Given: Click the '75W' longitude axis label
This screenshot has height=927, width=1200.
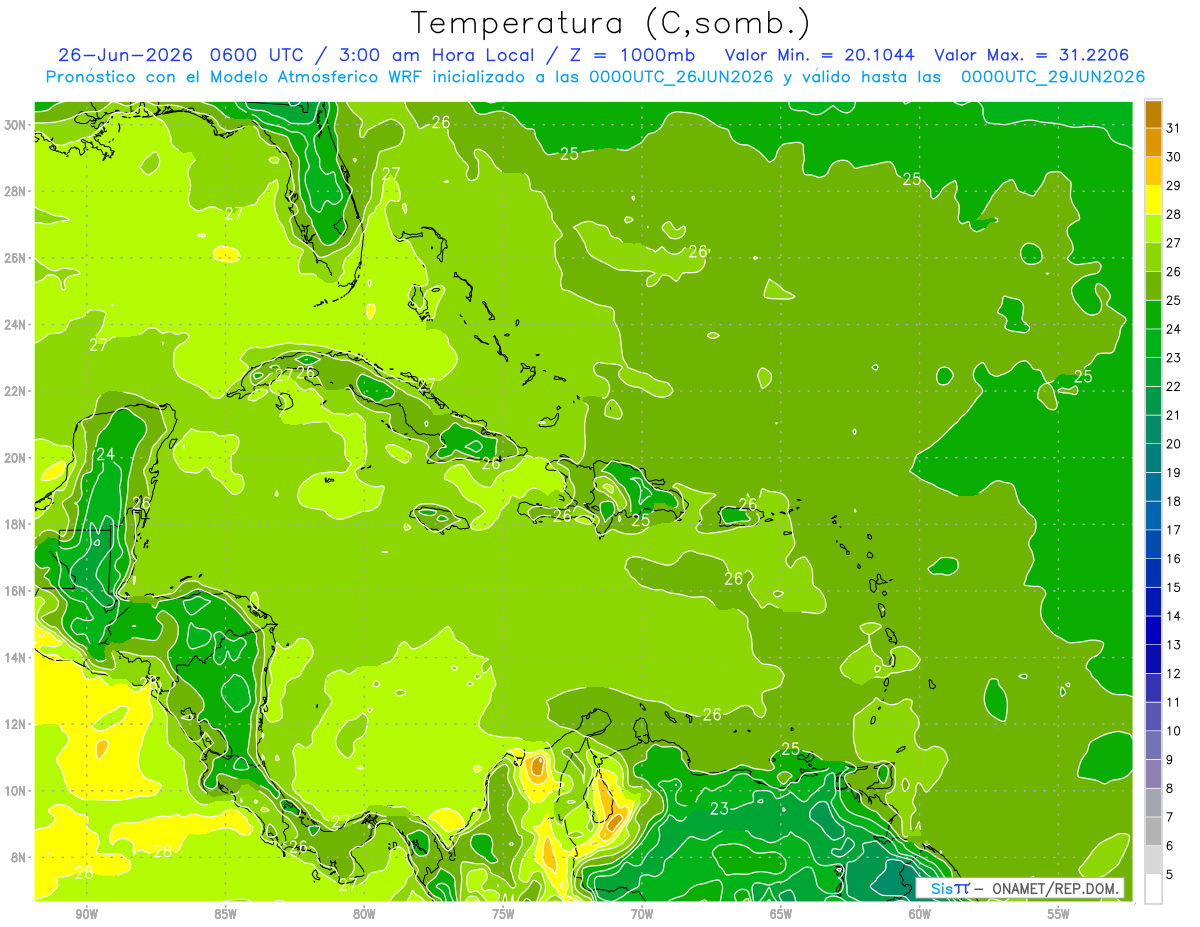Looking at the screenshot, I should (503, 914).
